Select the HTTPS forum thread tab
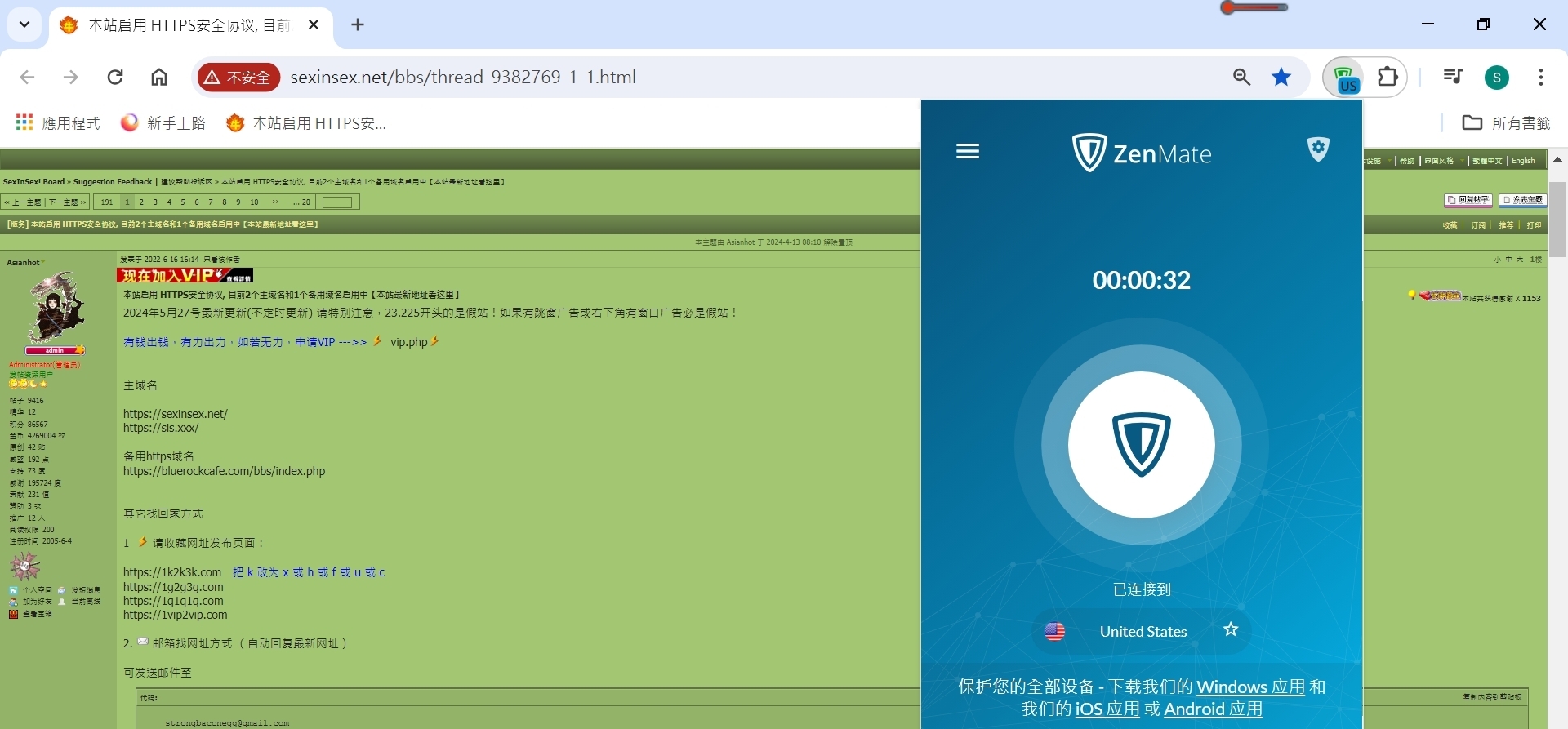Image resolution: width=1568 pixels, height=729 pixels. click(189, 25)
